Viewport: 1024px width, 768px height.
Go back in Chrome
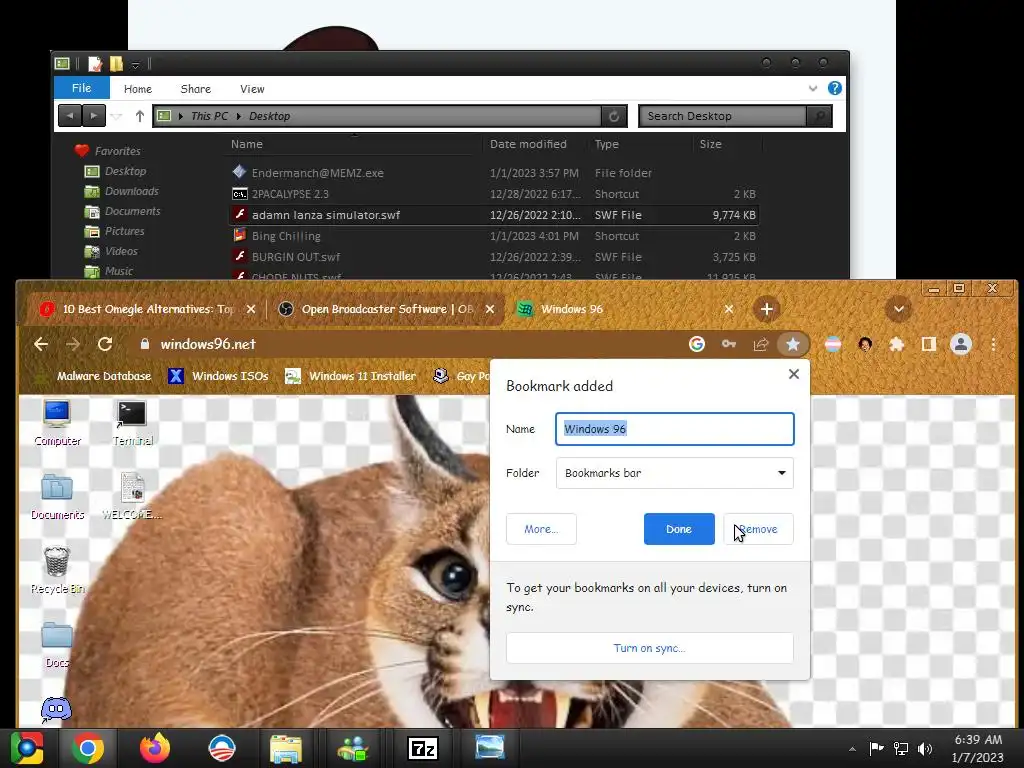pos(41,344)
